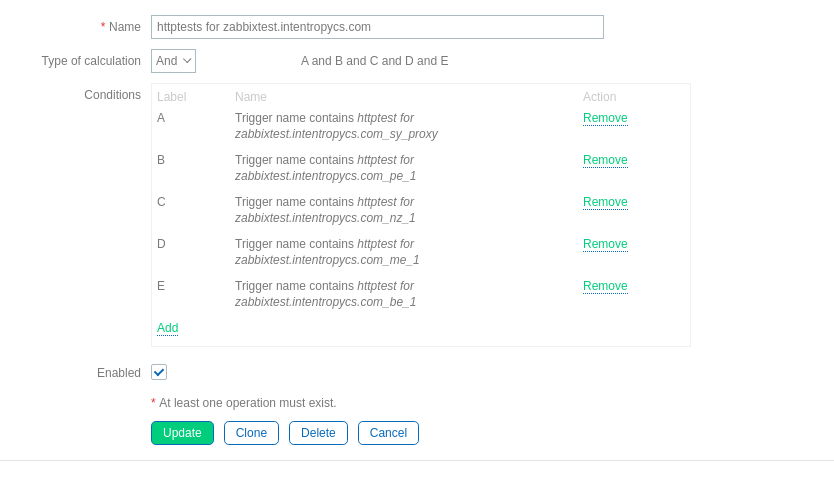Viewport: 834px width, 480px height.
Task: Click the action Name input field
Action: point(377,27)
